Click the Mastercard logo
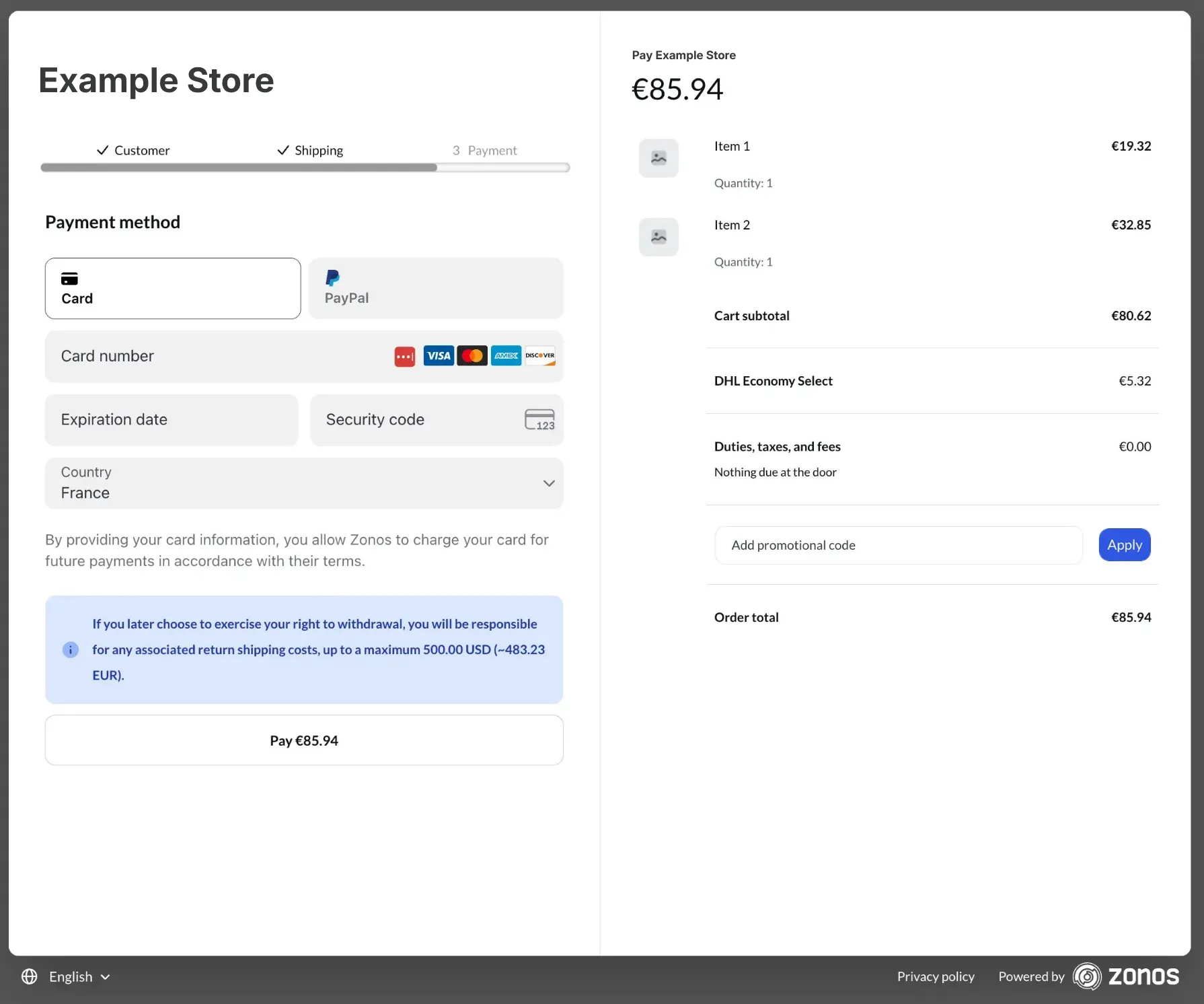 472,356
